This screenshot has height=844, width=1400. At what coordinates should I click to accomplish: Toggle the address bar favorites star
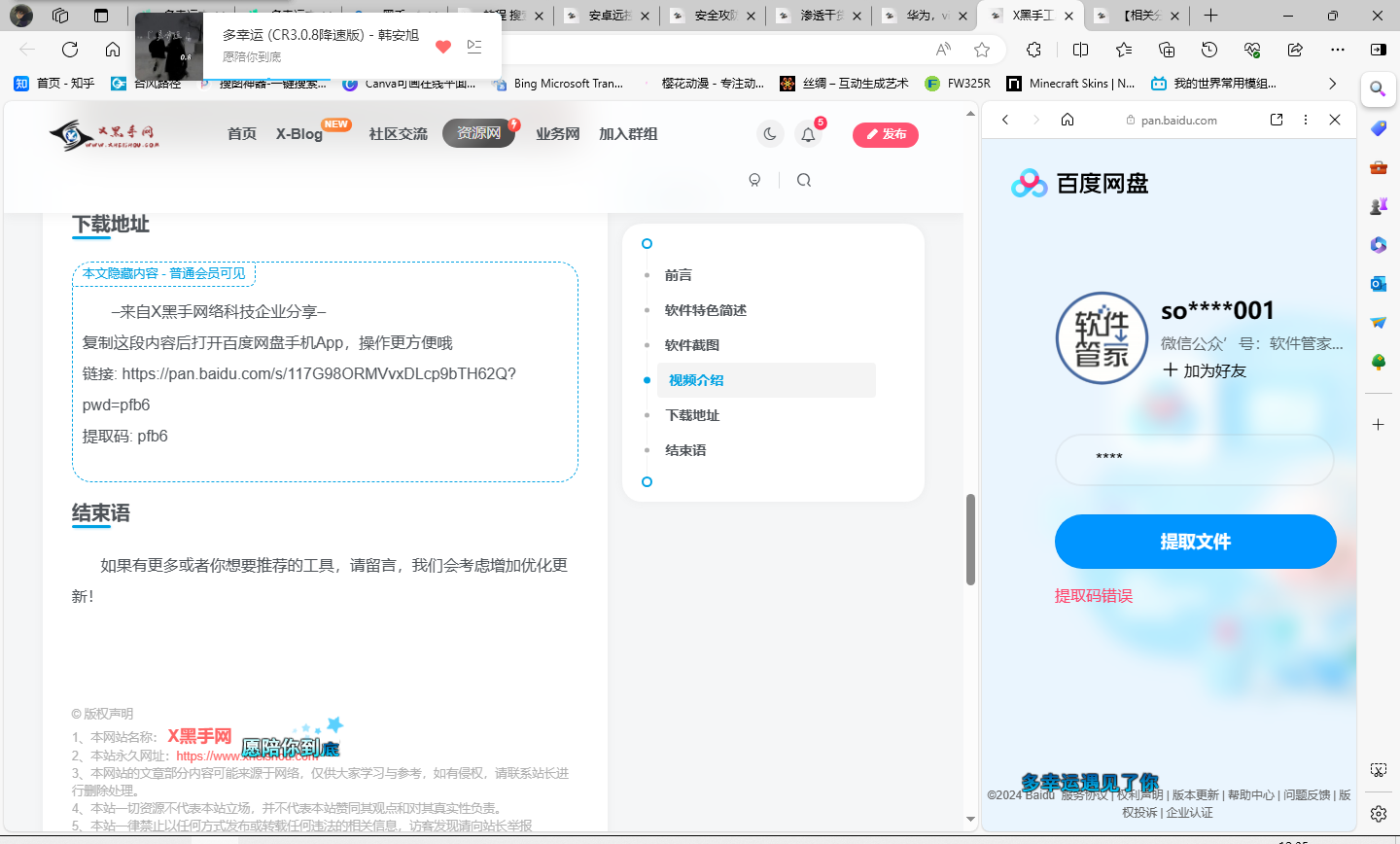pyautogui.click(x=982, y=50)
